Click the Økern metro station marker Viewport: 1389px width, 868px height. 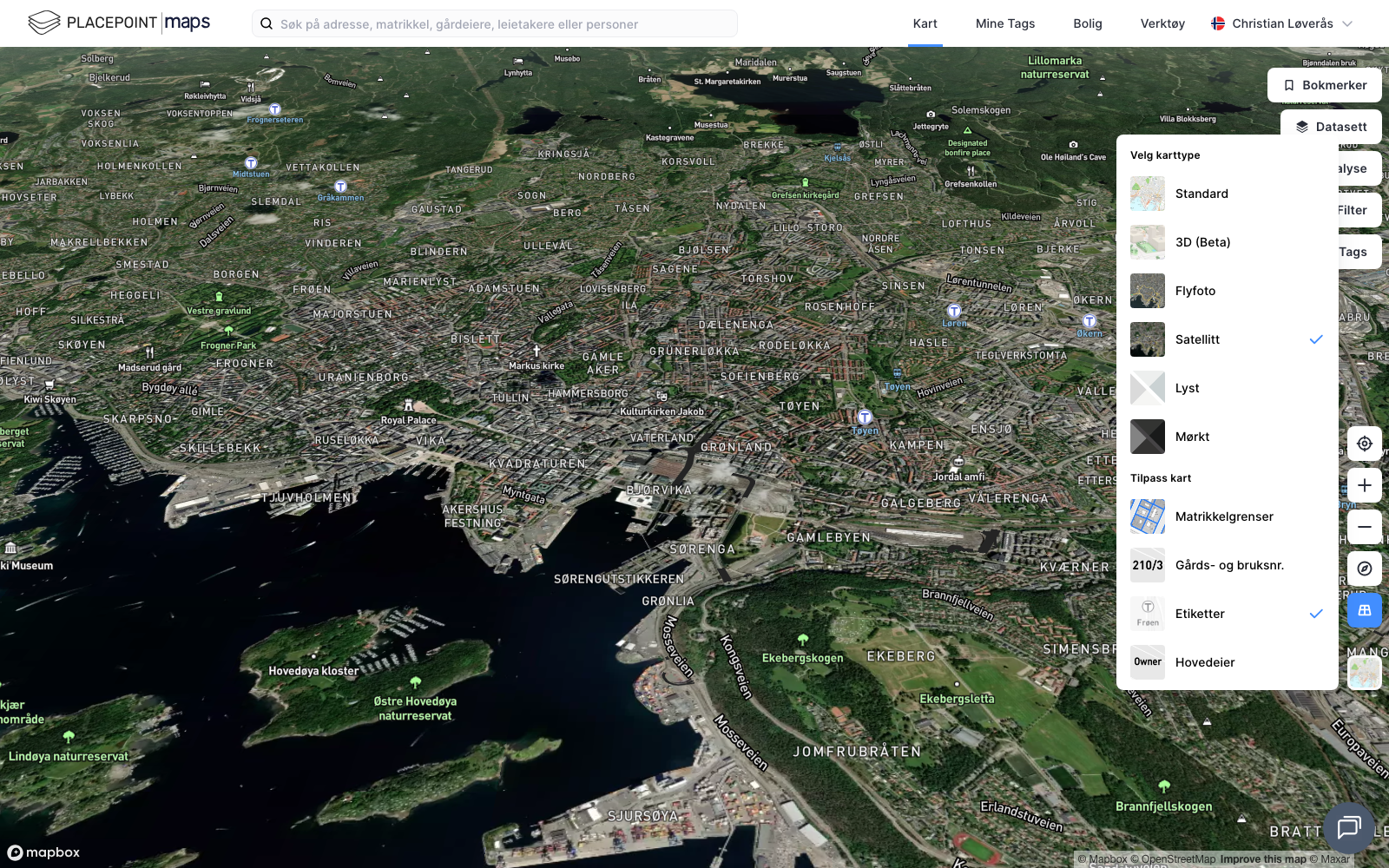1089,321
